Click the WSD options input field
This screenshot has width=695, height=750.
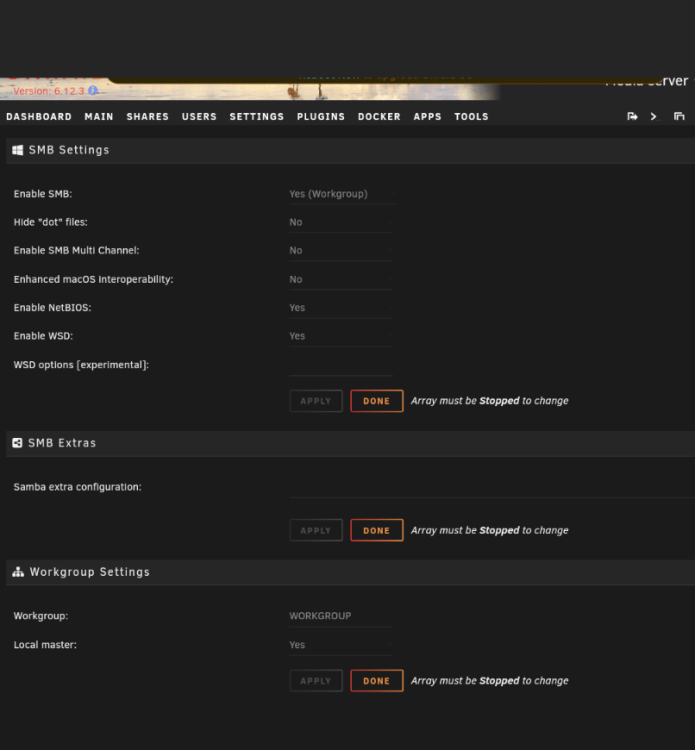click(x=341, y=365)
